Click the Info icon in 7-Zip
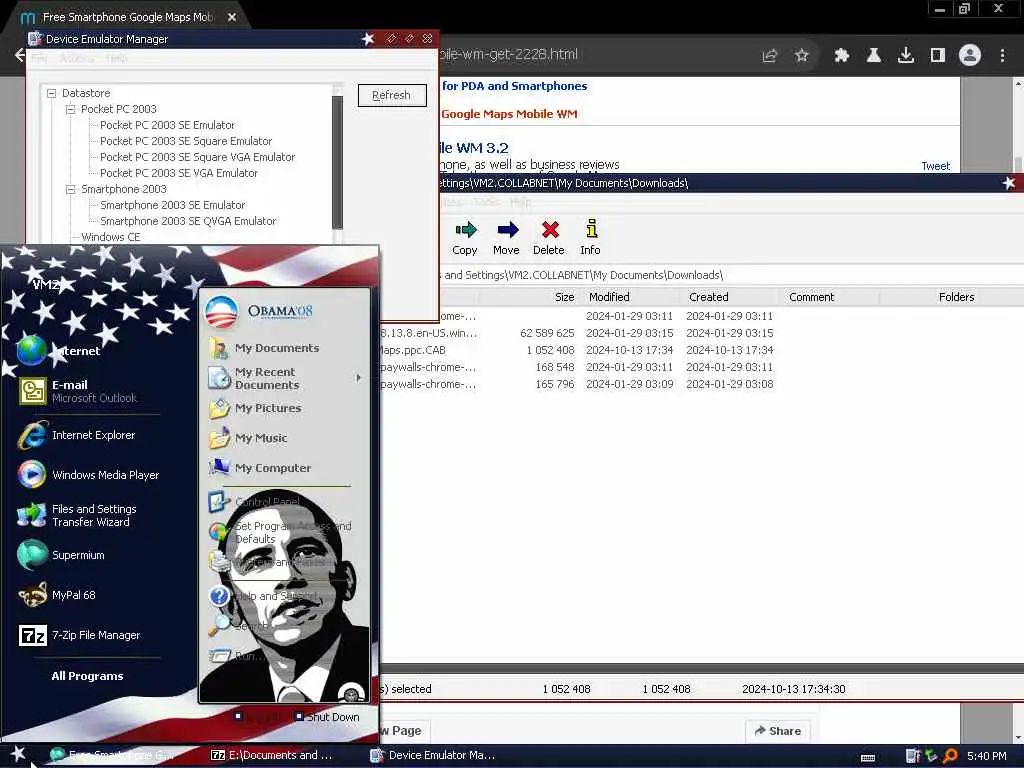The image size is (1024, 768). [590, 238]
